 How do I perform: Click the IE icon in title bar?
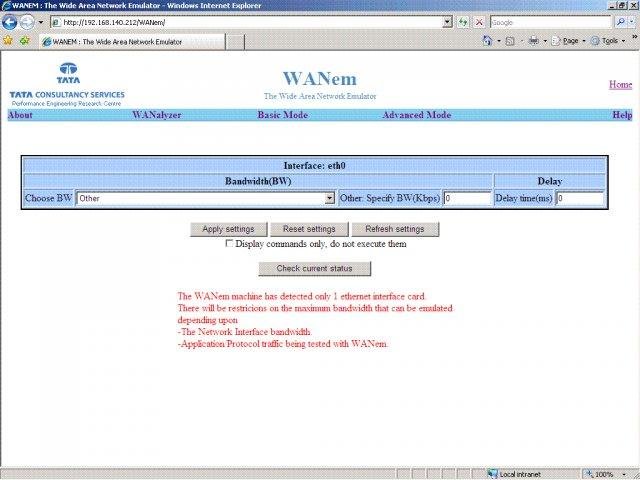[6, 6]
